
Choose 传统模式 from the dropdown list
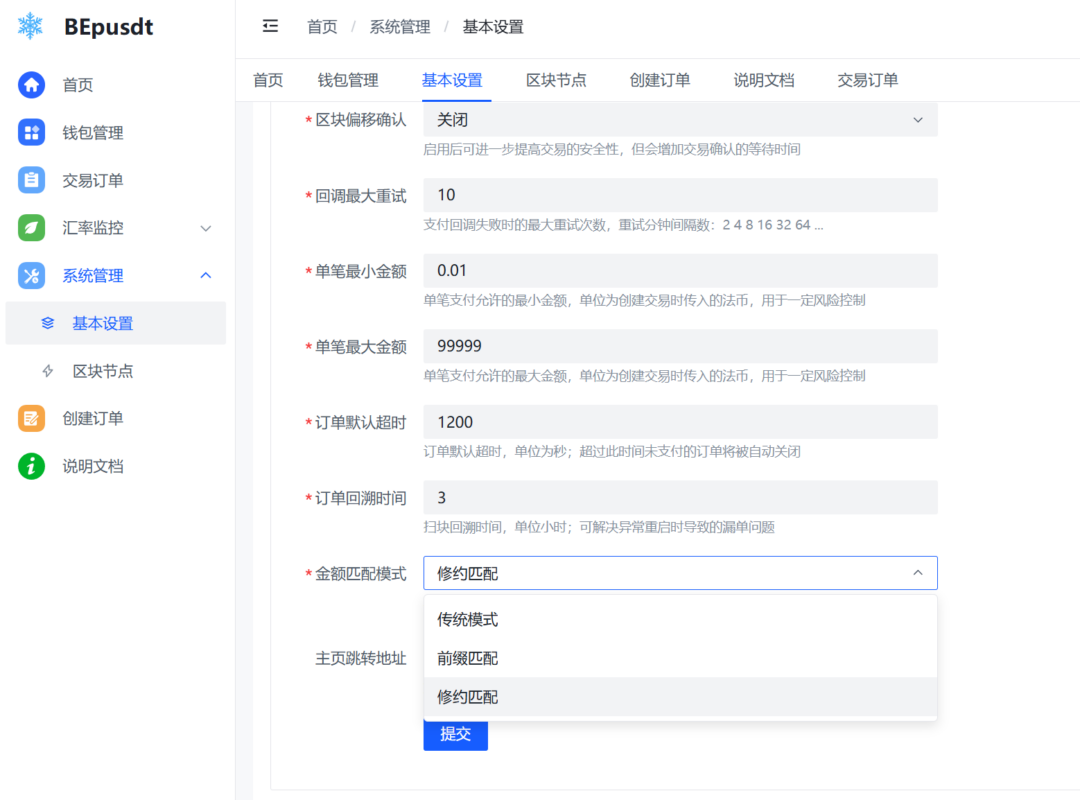[x=680, y=619]
